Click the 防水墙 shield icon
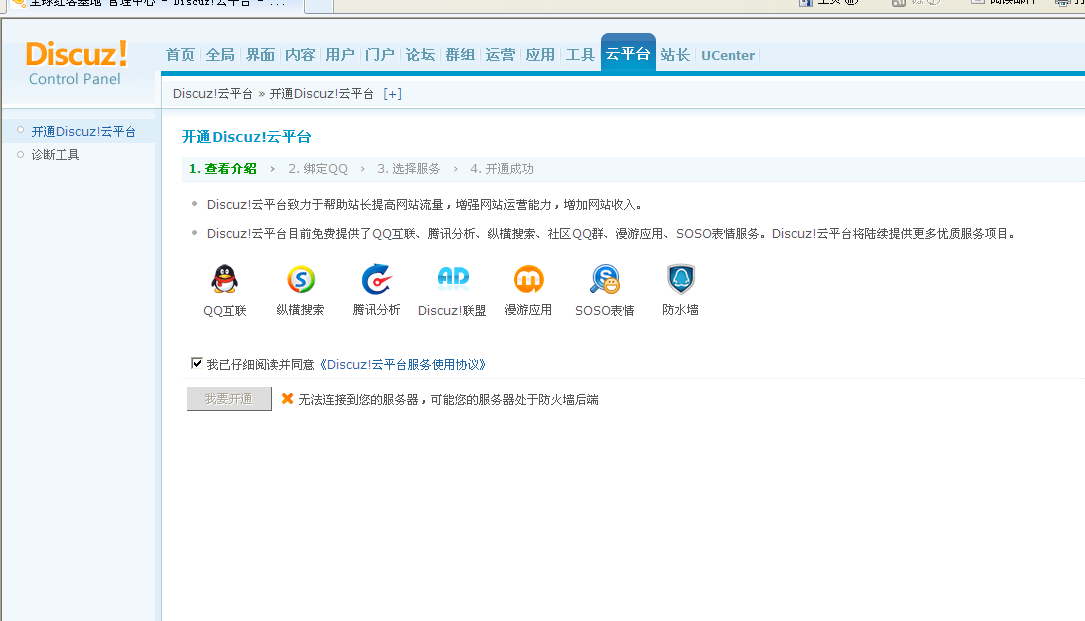The width and height of the screenshot is (1085, 621). (681, 279)
